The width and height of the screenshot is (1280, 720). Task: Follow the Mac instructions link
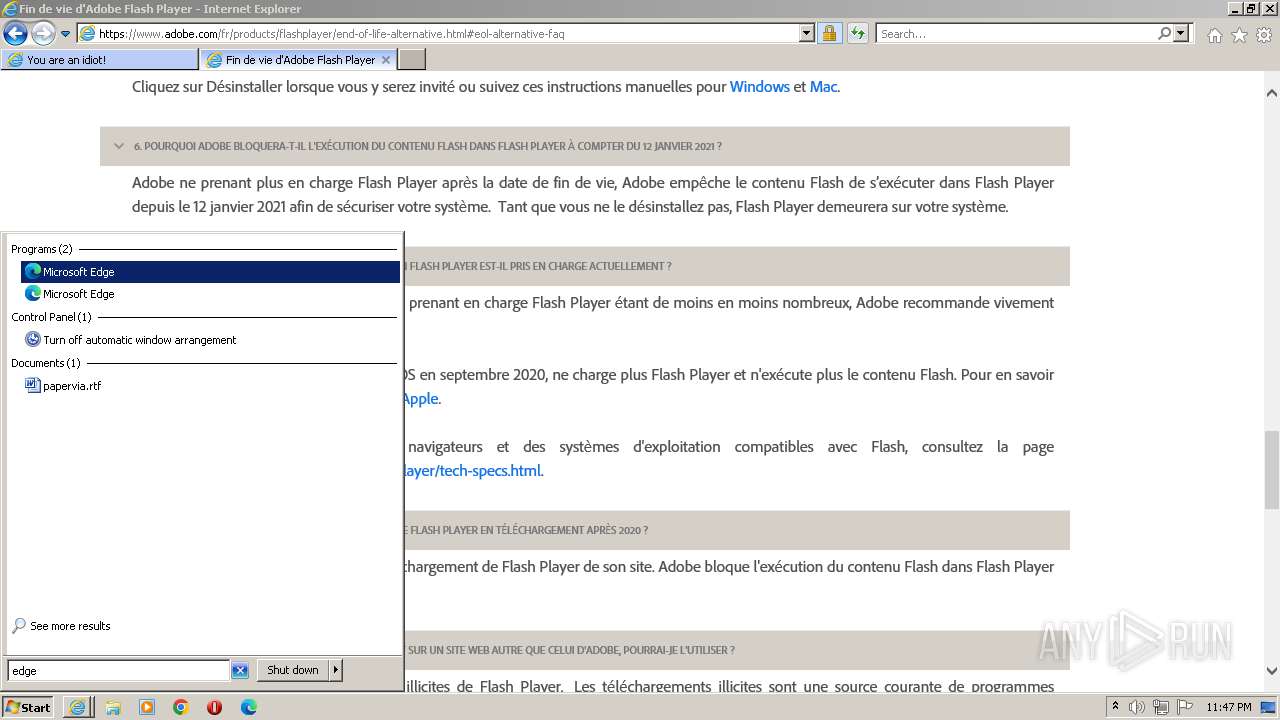point(823,87)
